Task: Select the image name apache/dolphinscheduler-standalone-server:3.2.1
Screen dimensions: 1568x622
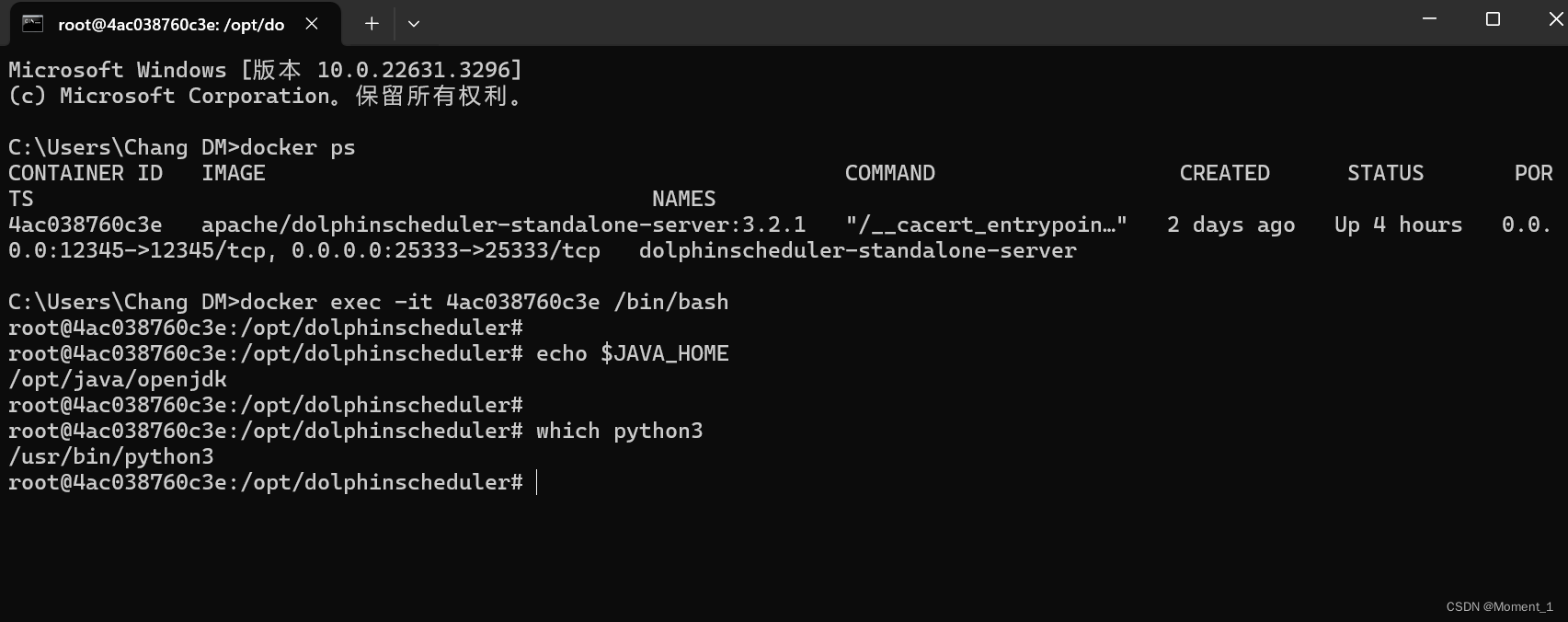Action: coord(505,224)
